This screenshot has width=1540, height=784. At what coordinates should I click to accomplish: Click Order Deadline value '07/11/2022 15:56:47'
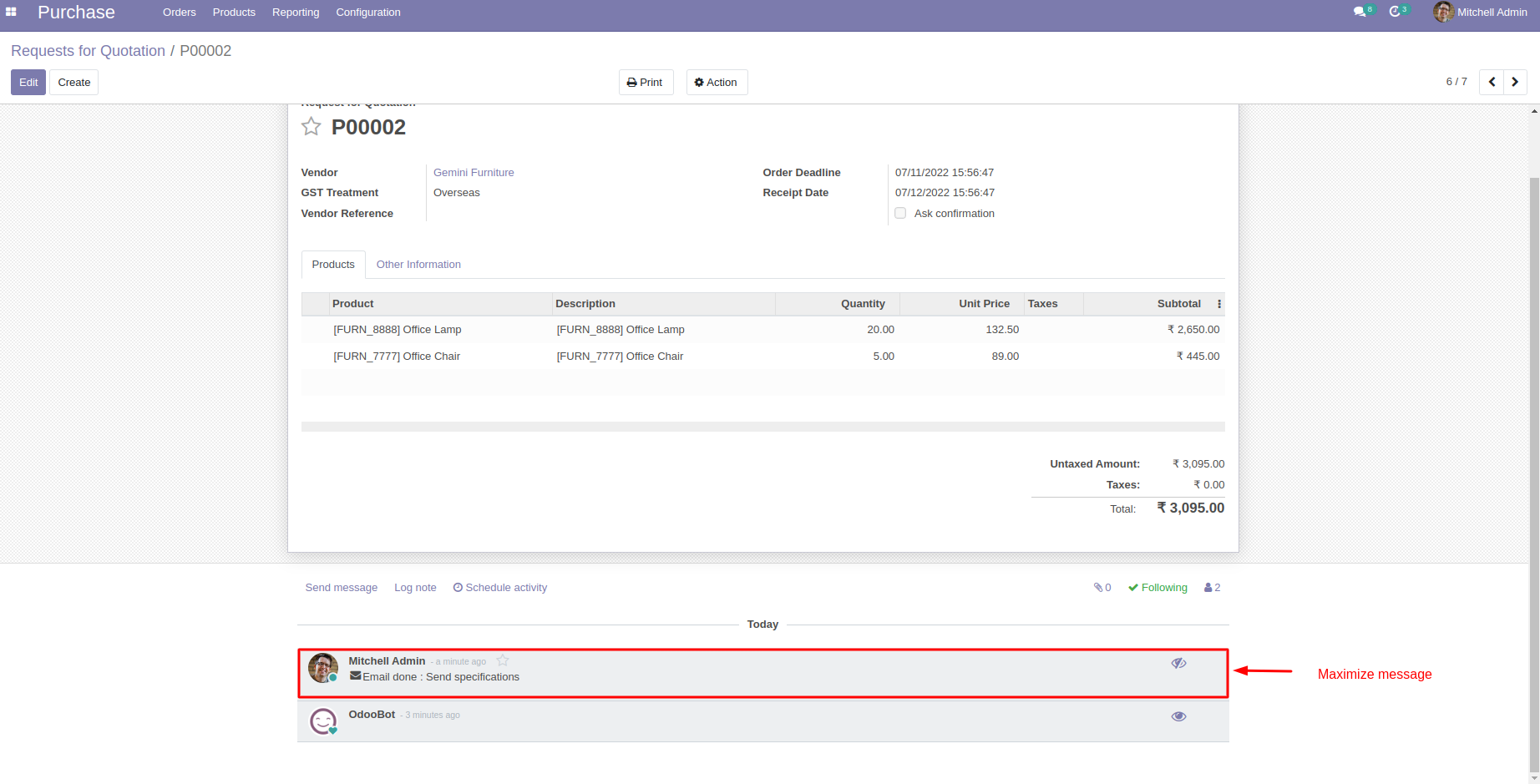[x=945, y=173]
